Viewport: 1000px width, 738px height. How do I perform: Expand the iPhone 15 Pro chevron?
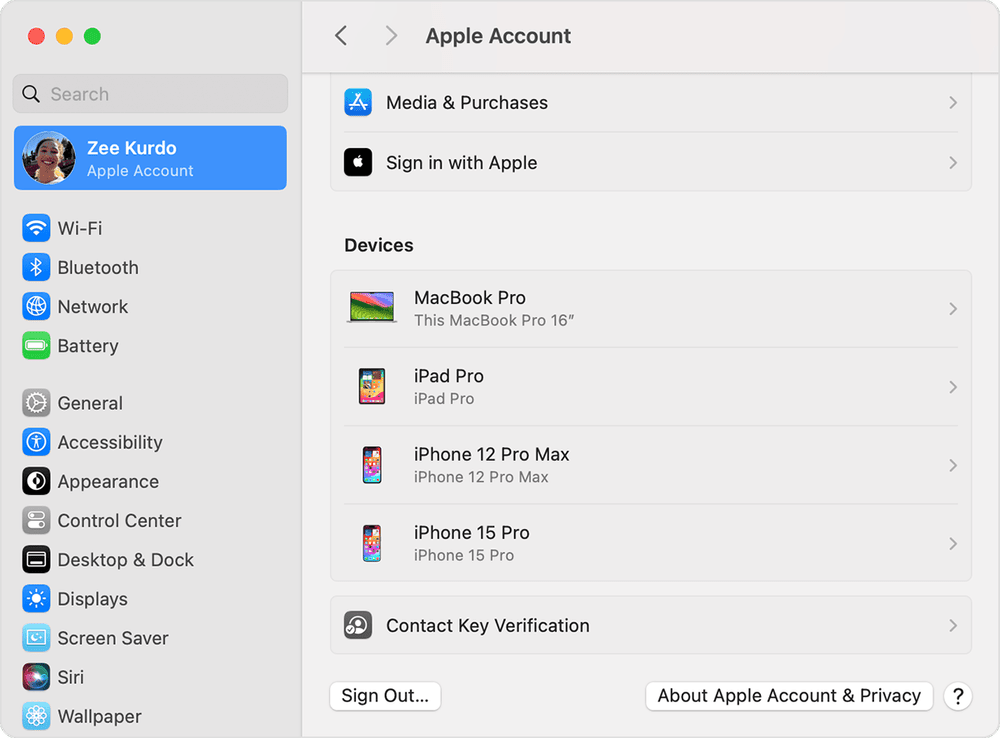click(953, 543)
